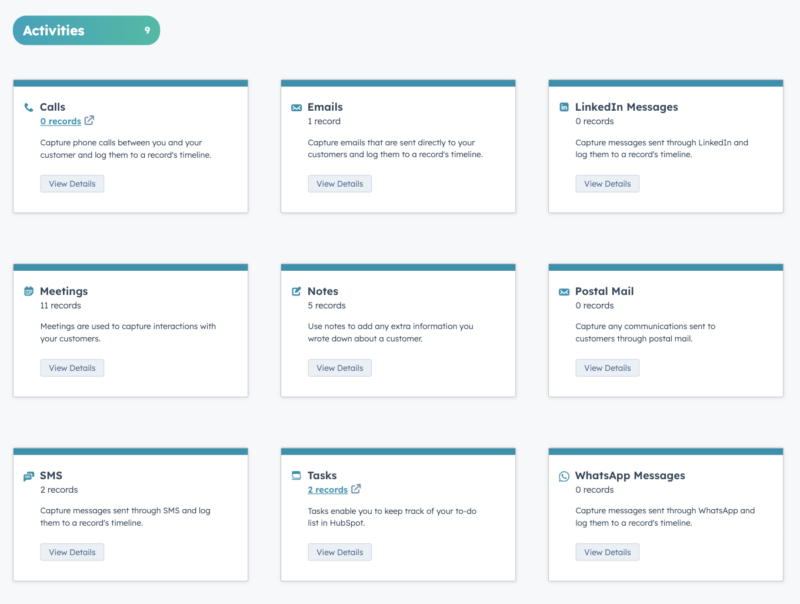Click the Activities section header pill
The width and height of the screenshot is (800, 604).
86,31
